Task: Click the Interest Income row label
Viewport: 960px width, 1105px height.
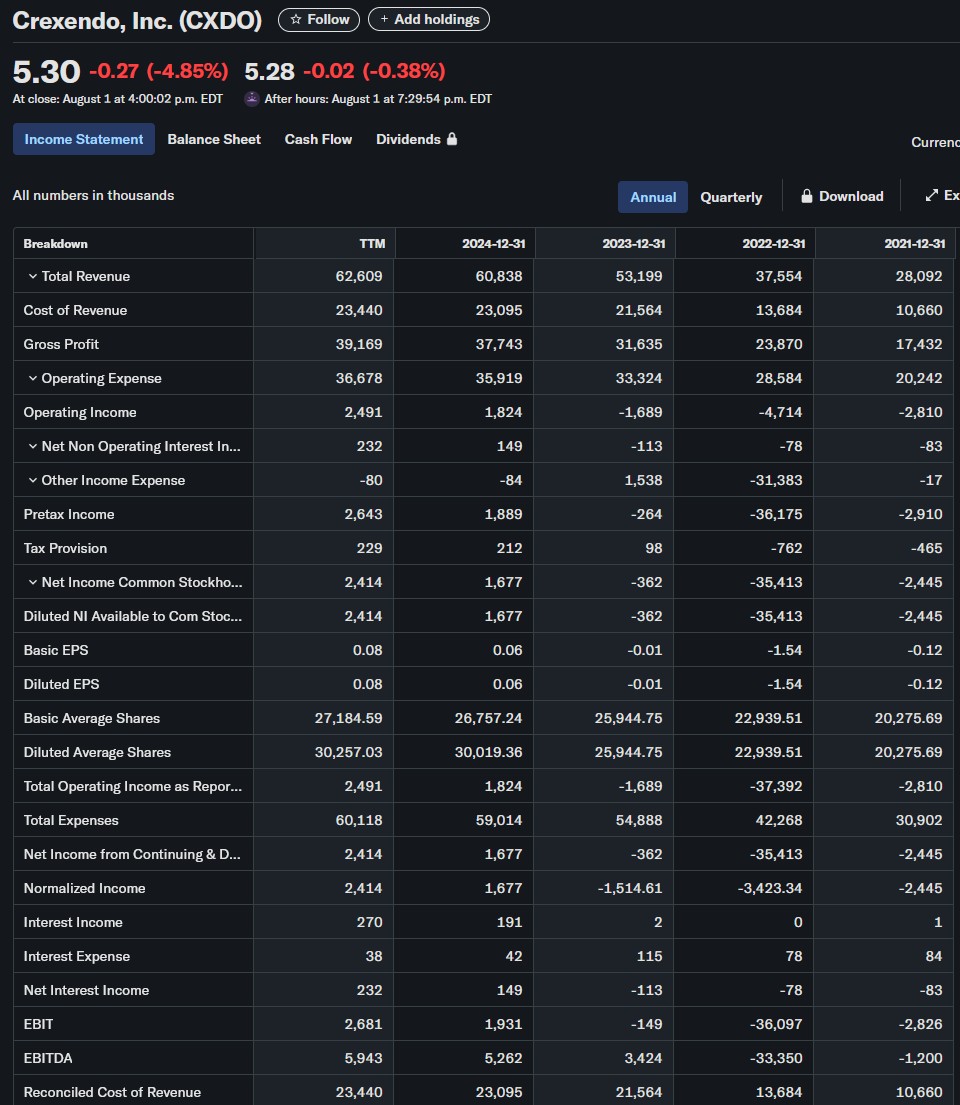Action: tap(73, 922)
